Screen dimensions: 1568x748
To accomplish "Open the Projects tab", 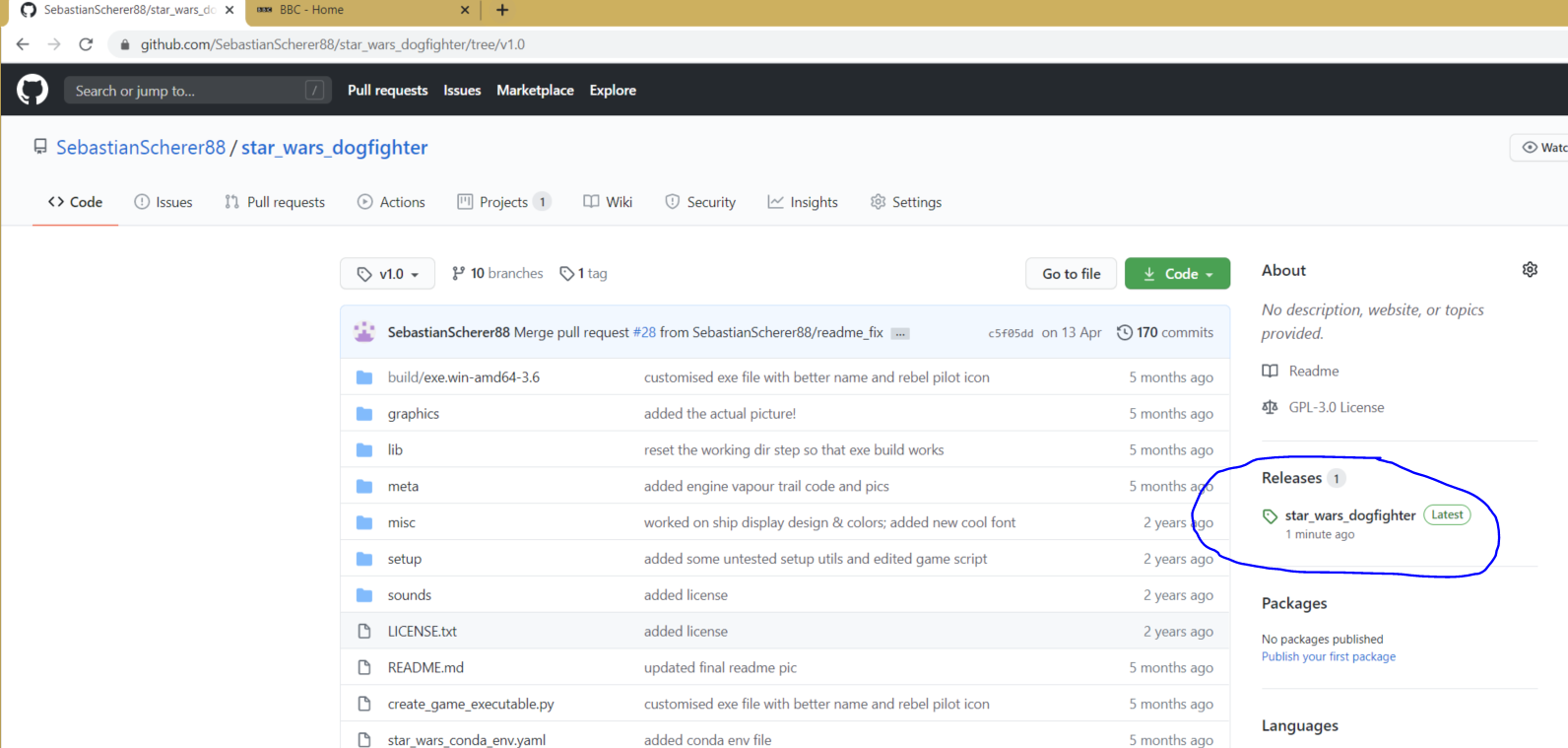I will click(x=503, y=202).
